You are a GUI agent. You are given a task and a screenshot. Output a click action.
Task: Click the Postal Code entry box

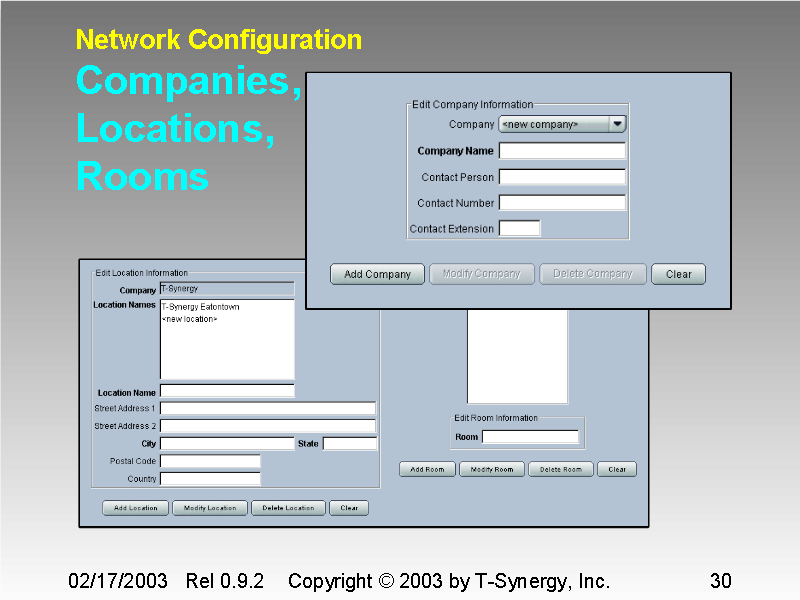tap(208, 461)
